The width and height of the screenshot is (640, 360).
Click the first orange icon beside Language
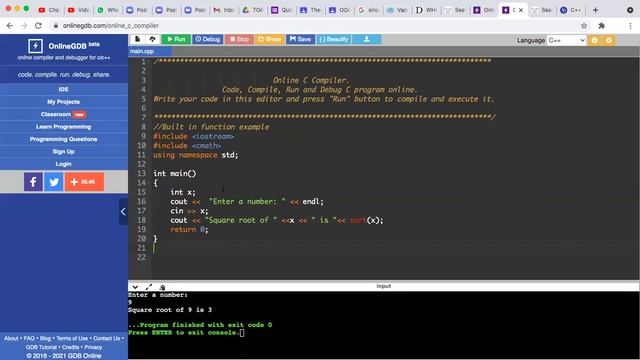[595, 40]
